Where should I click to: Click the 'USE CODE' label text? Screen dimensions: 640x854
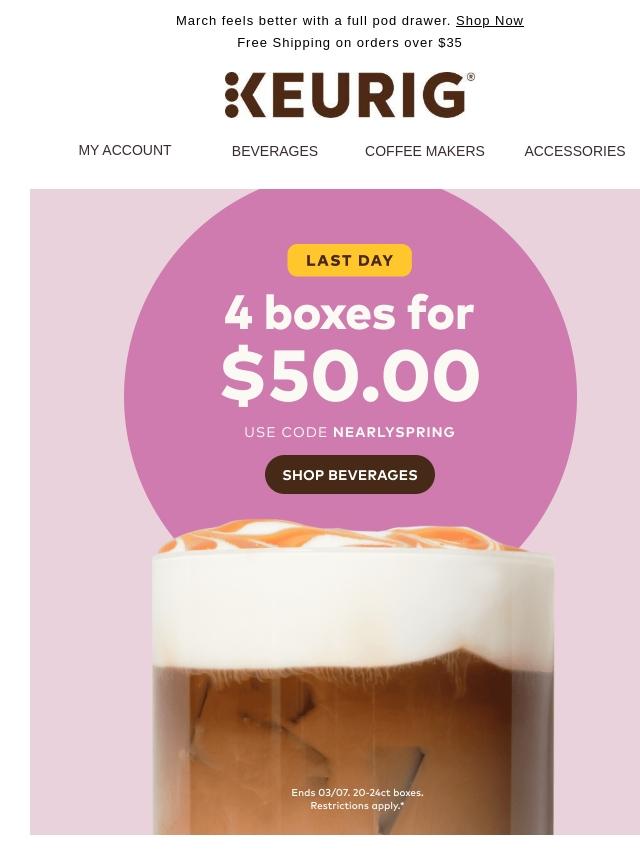click(286, 432)
